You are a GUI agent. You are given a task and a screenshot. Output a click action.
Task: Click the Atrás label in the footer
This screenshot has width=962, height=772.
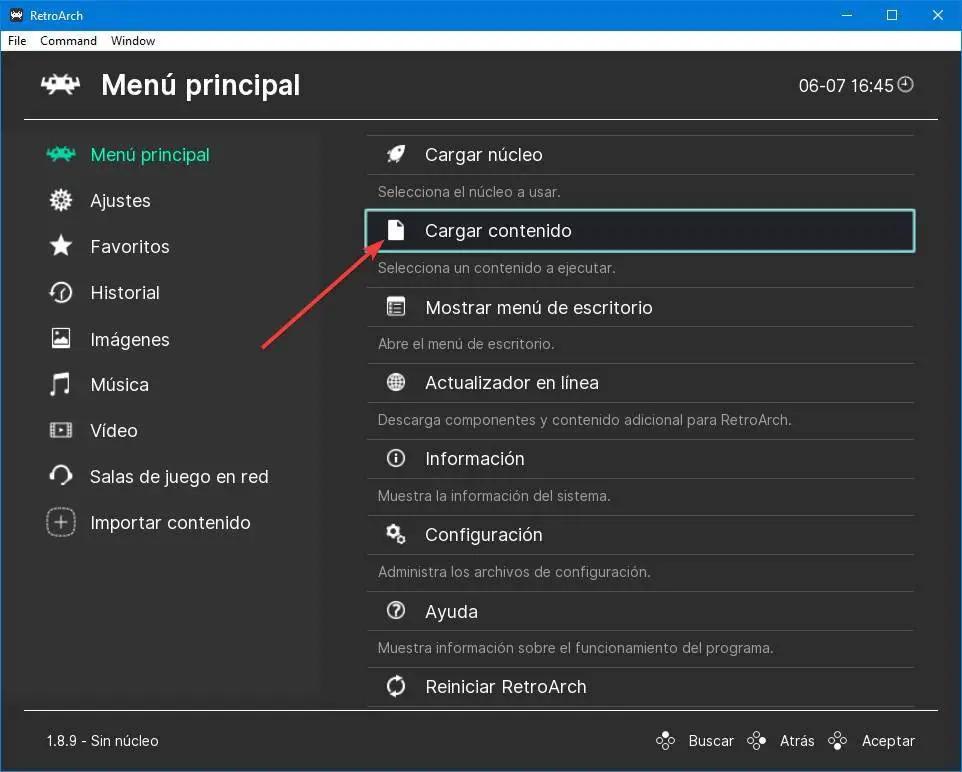pyautogui.click(x=796, y=741)
